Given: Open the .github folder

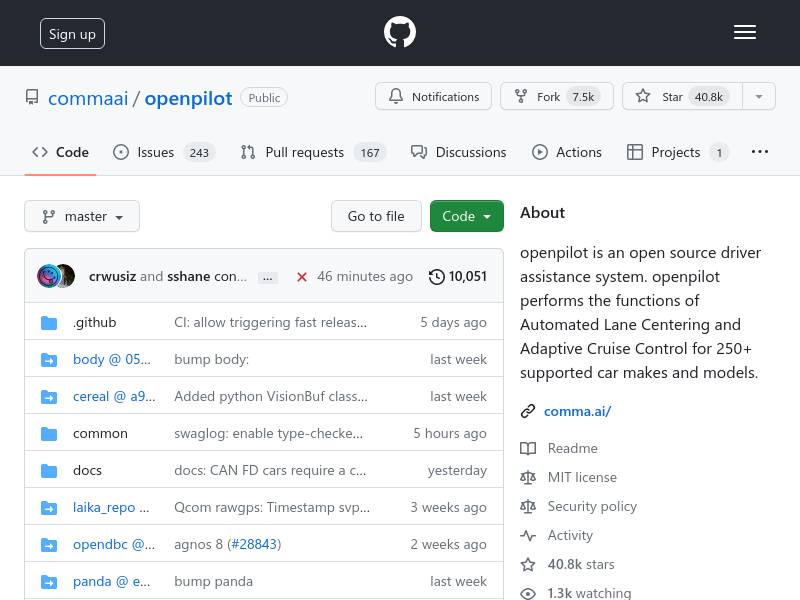Looking at the screenshot, I should click(x=94, y=322).
